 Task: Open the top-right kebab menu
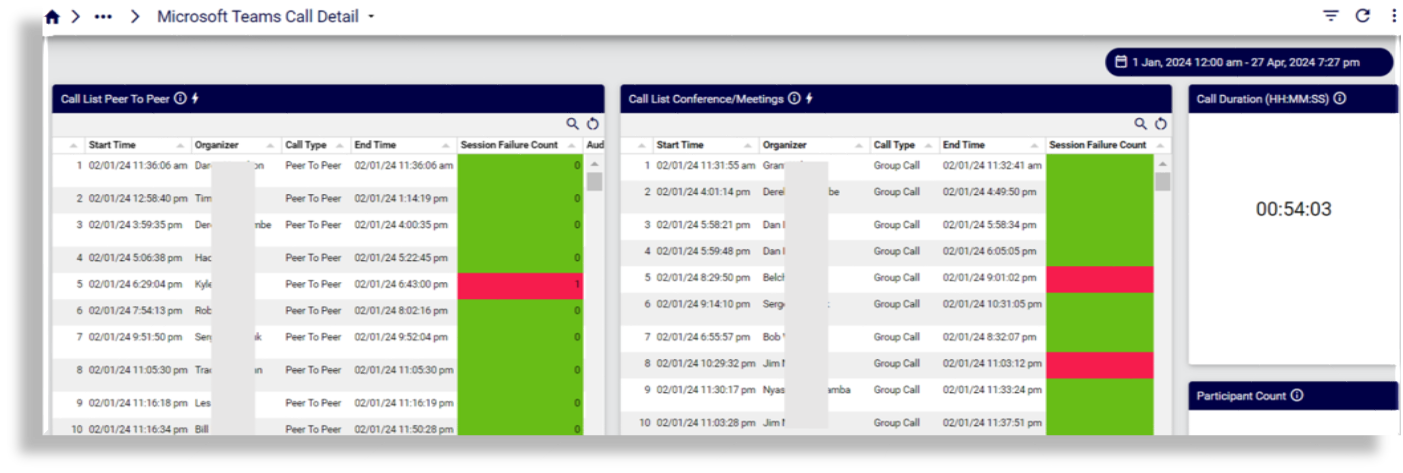[1393, 16]
